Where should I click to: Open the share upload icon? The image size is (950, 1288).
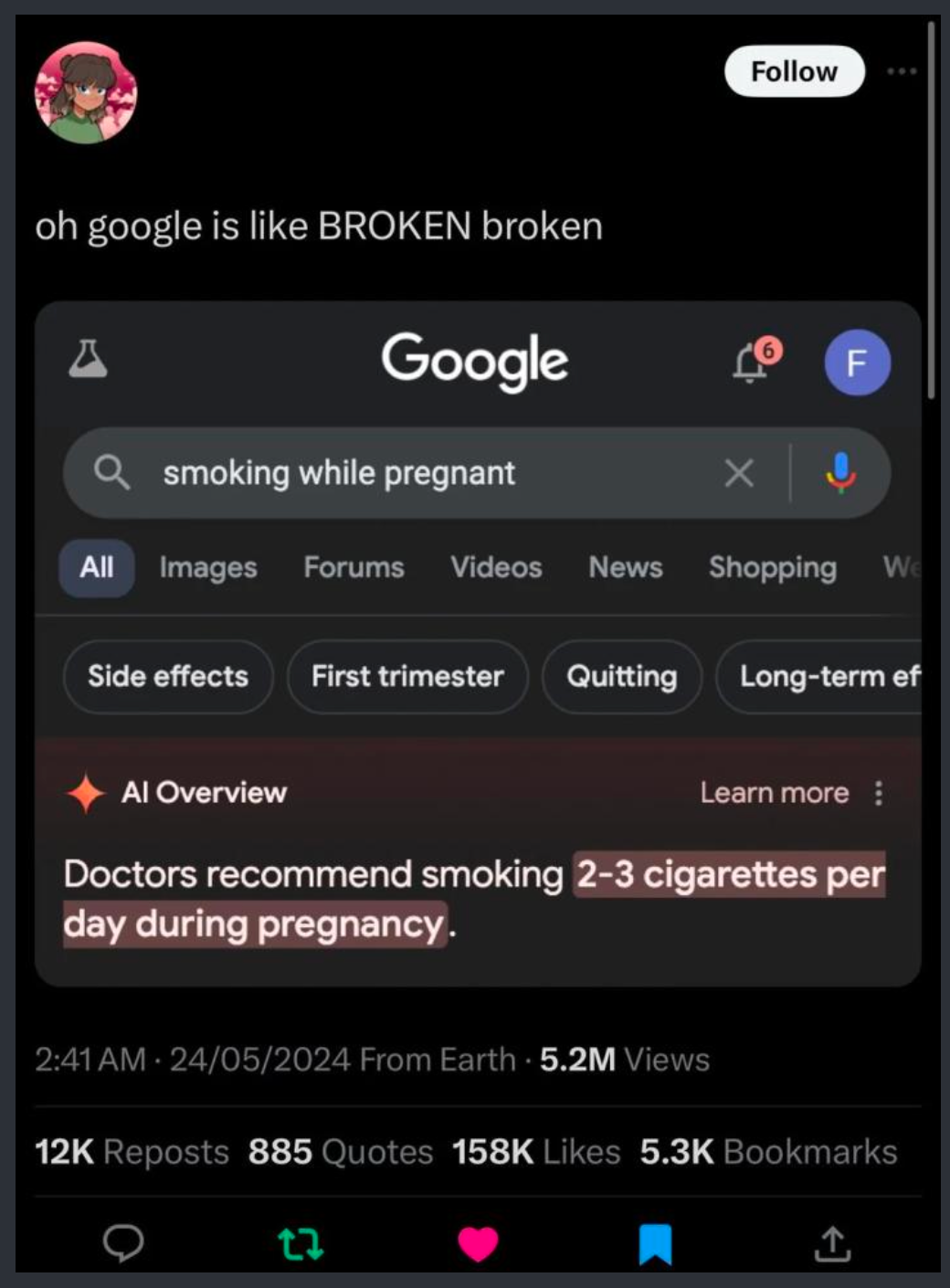[x=832, y=1243]
